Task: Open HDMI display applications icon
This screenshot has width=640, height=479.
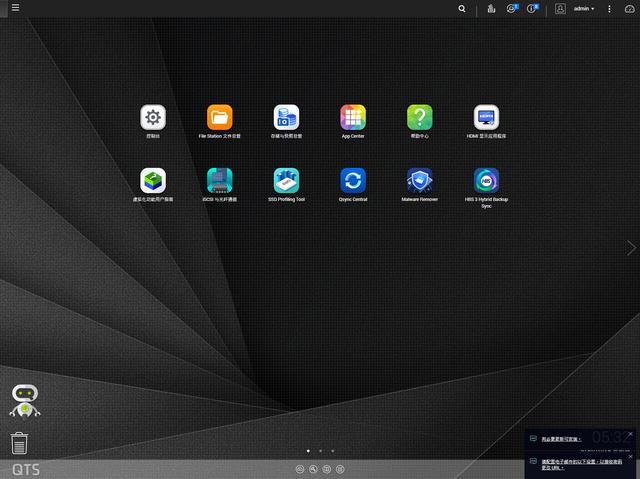Action: click(486, 117)
